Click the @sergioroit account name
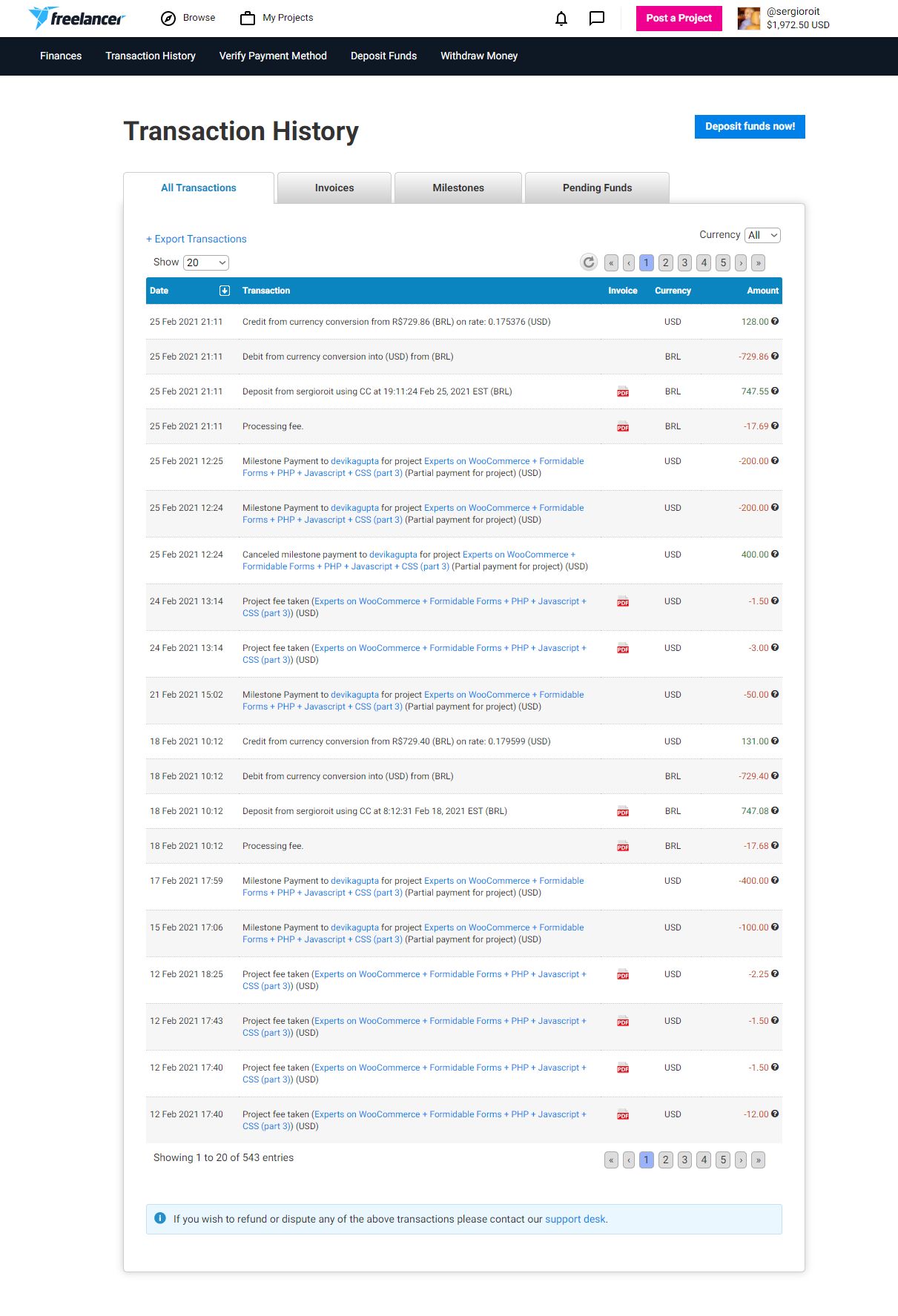The width and height of the screenshot is (898, 1316). pos(793,12)
